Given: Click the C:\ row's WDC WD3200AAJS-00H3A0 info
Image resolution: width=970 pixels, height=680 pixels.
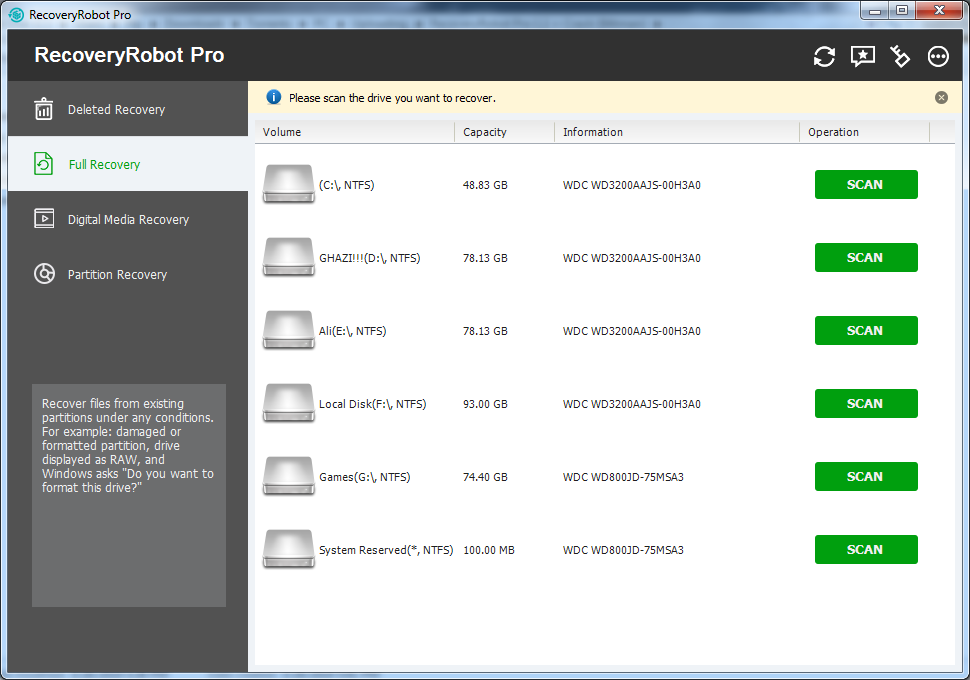Looking at the screenshot, I should (632, 185).
